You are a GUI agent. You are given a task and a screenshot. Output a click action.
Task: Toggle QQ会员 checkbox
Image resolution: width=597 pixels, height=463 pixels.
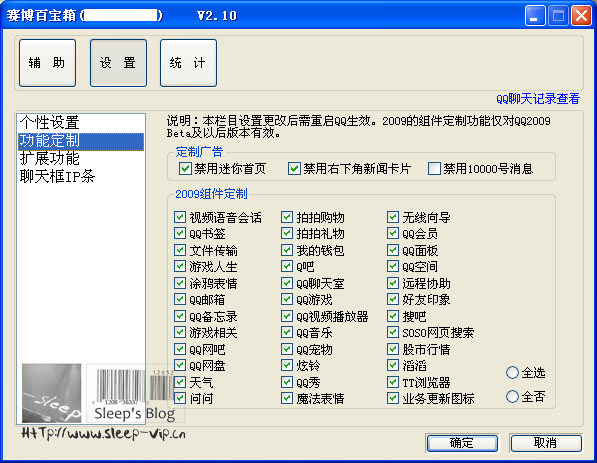tap(393, 233)
